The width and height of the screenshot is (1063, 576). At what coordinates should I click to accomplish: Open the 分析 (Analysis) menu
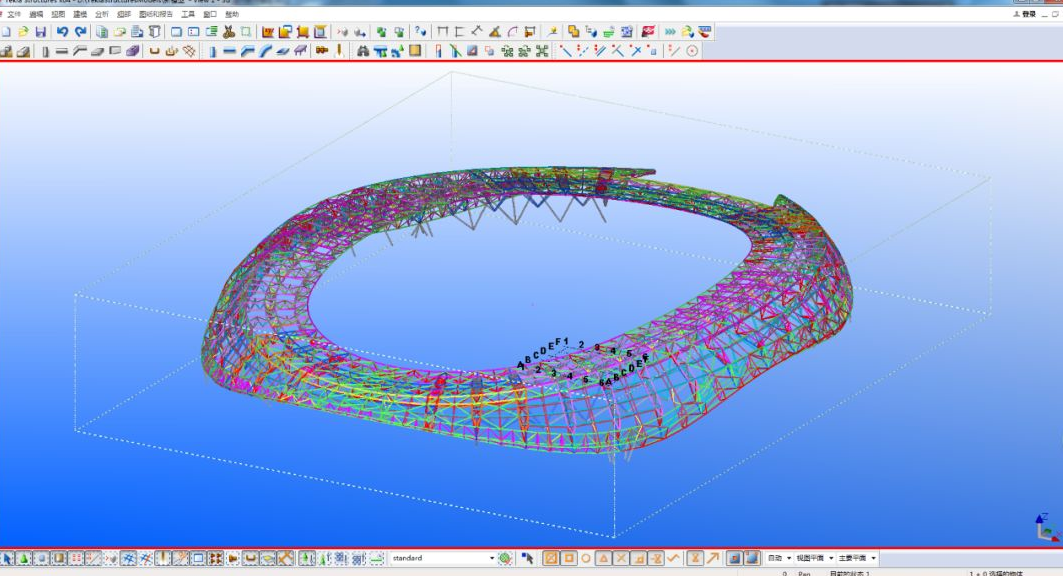tap(102, 14)
